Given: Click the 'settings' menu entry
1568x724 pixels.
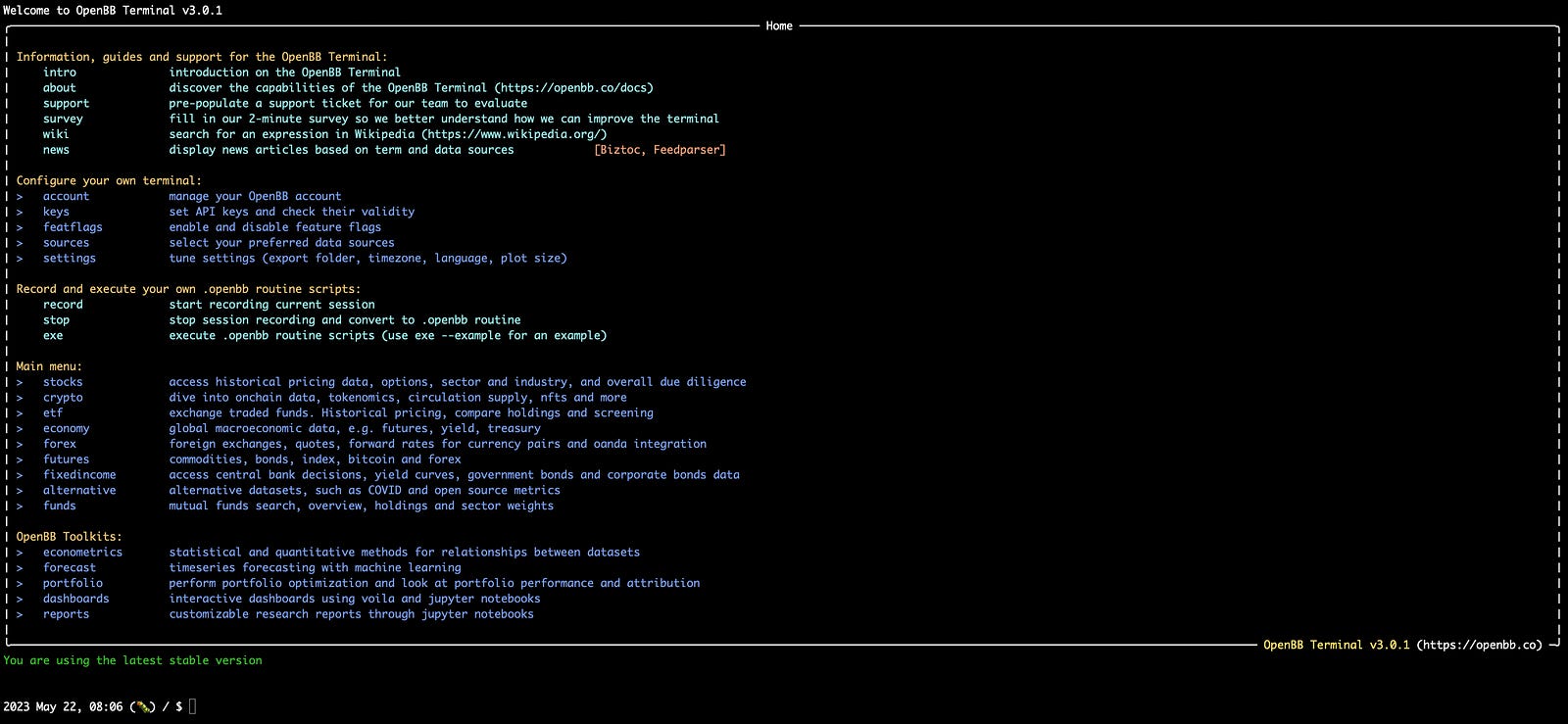Looking at the screenshot, I should (x=70, y=259).
